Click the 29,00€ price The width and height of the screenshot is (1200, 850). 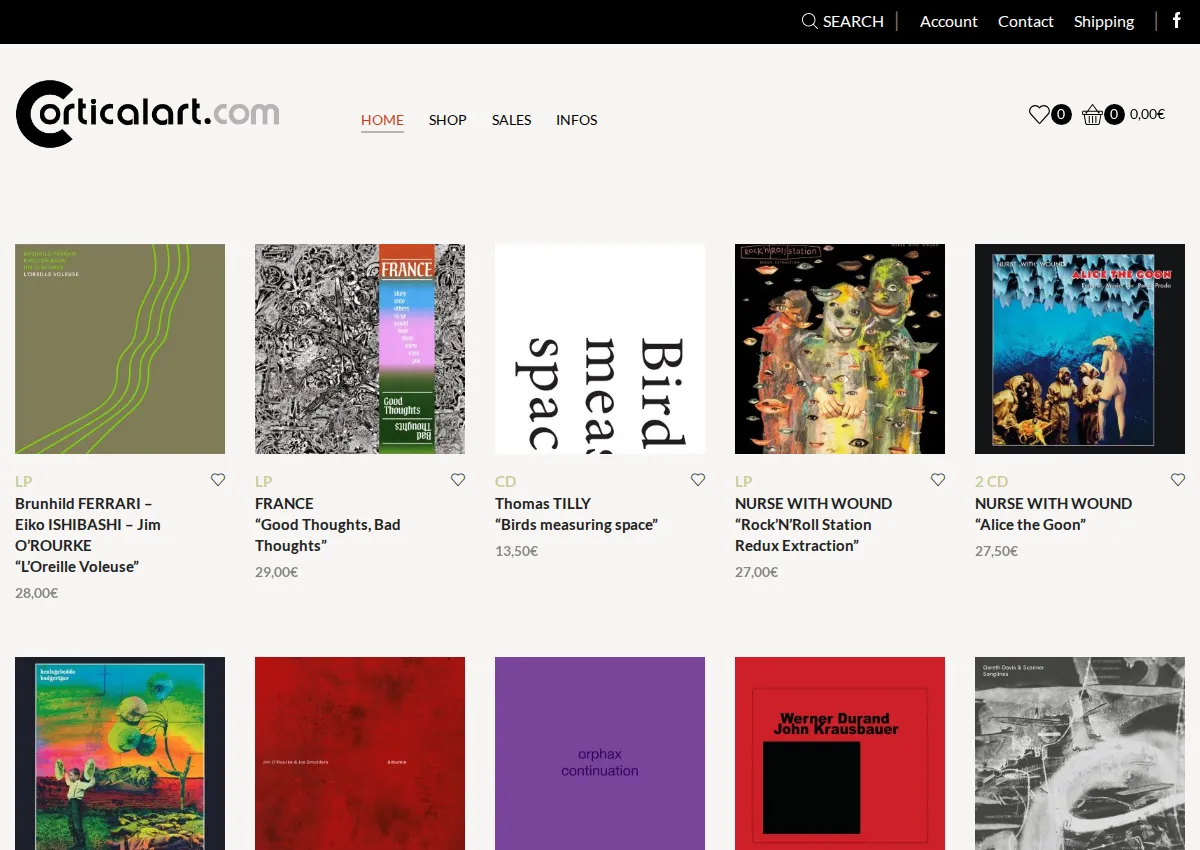[x=277, y=572]
